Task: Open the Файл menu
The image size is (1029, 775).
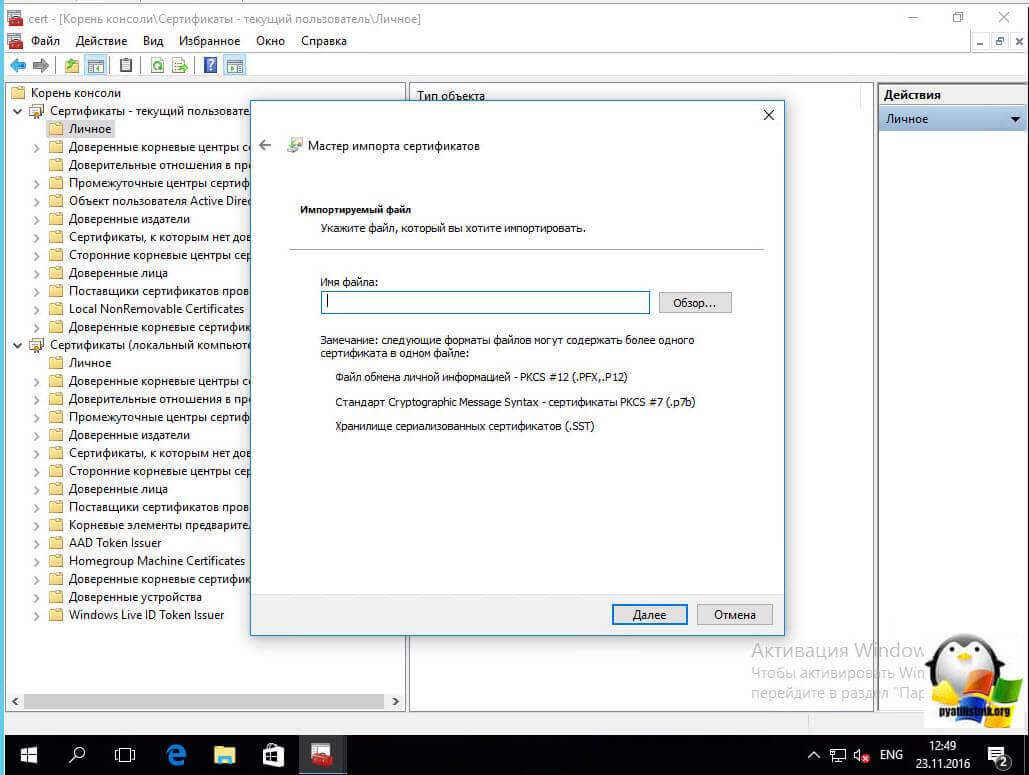Action: (x=45, y=41)
